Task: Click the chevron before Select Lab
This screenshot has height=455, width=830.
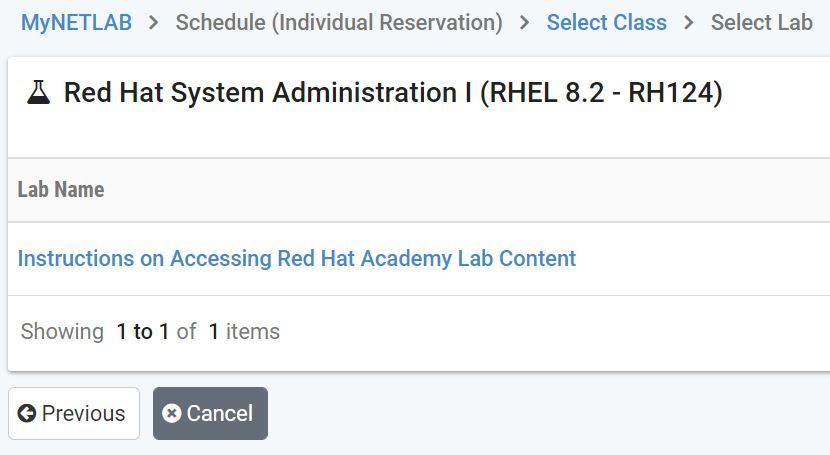Action: click(688, 22)
